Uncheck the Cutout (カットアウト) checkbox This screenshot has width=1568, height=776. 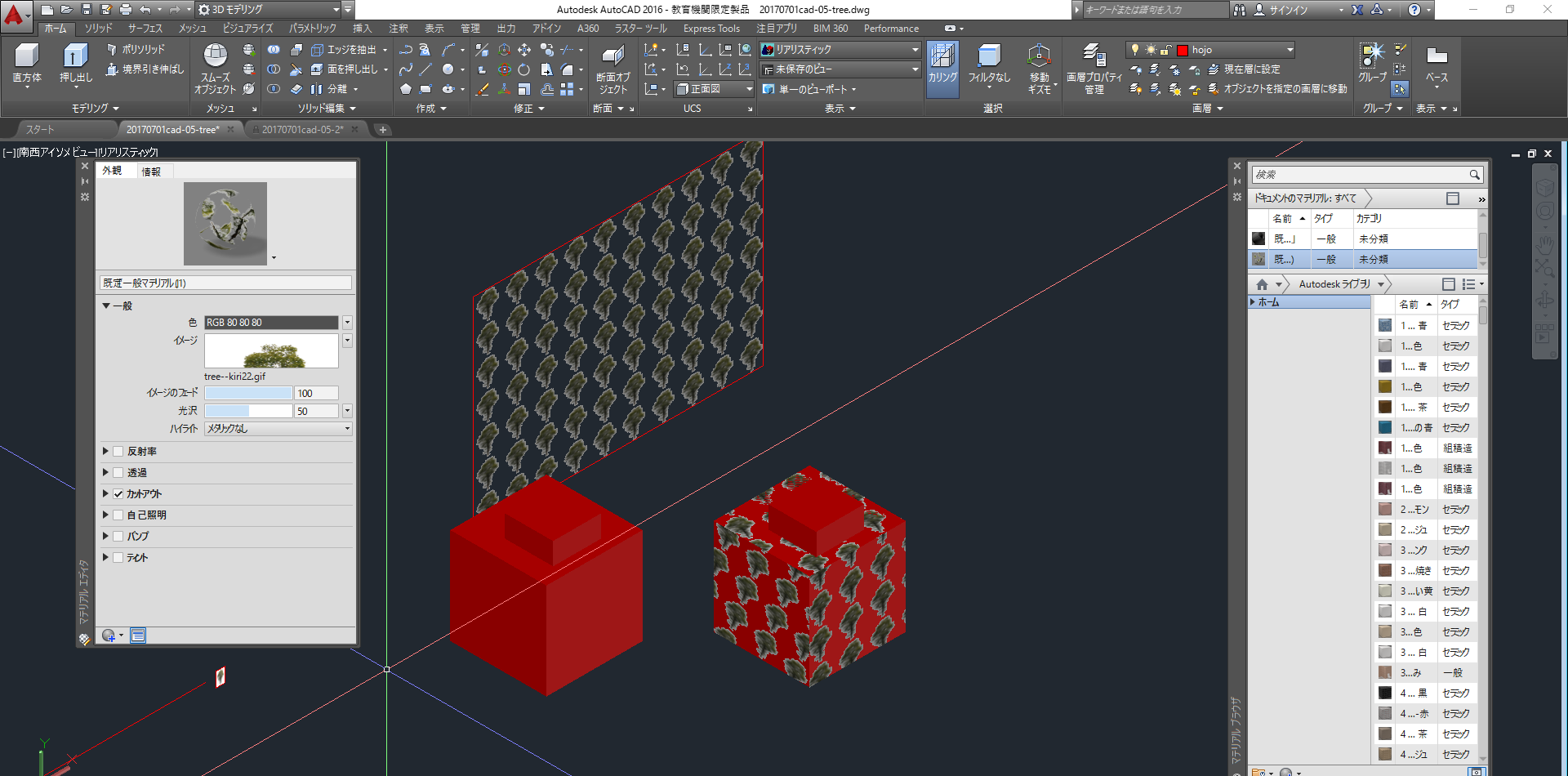[118, 494]
